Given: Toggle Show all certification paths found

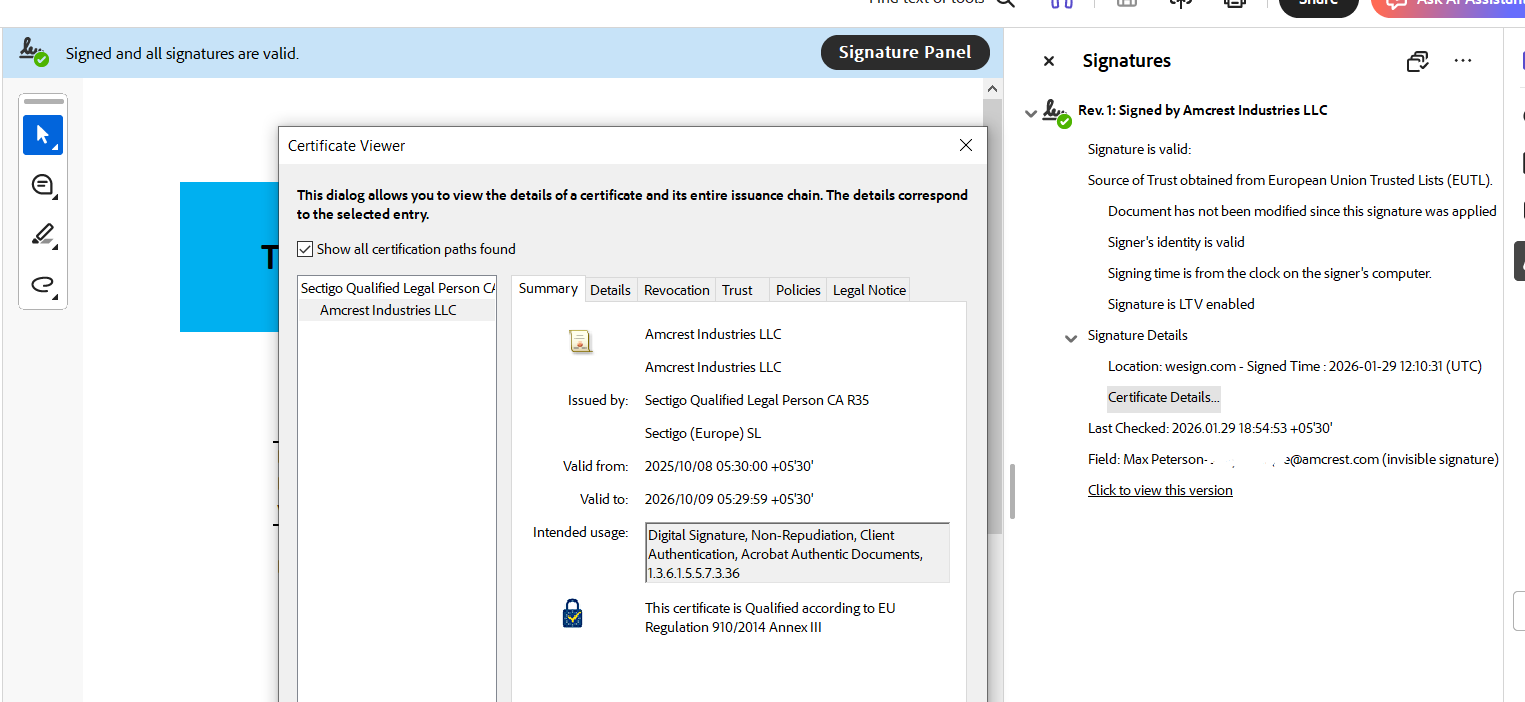Looking at the screenshot, I should (x=305, y=249).
